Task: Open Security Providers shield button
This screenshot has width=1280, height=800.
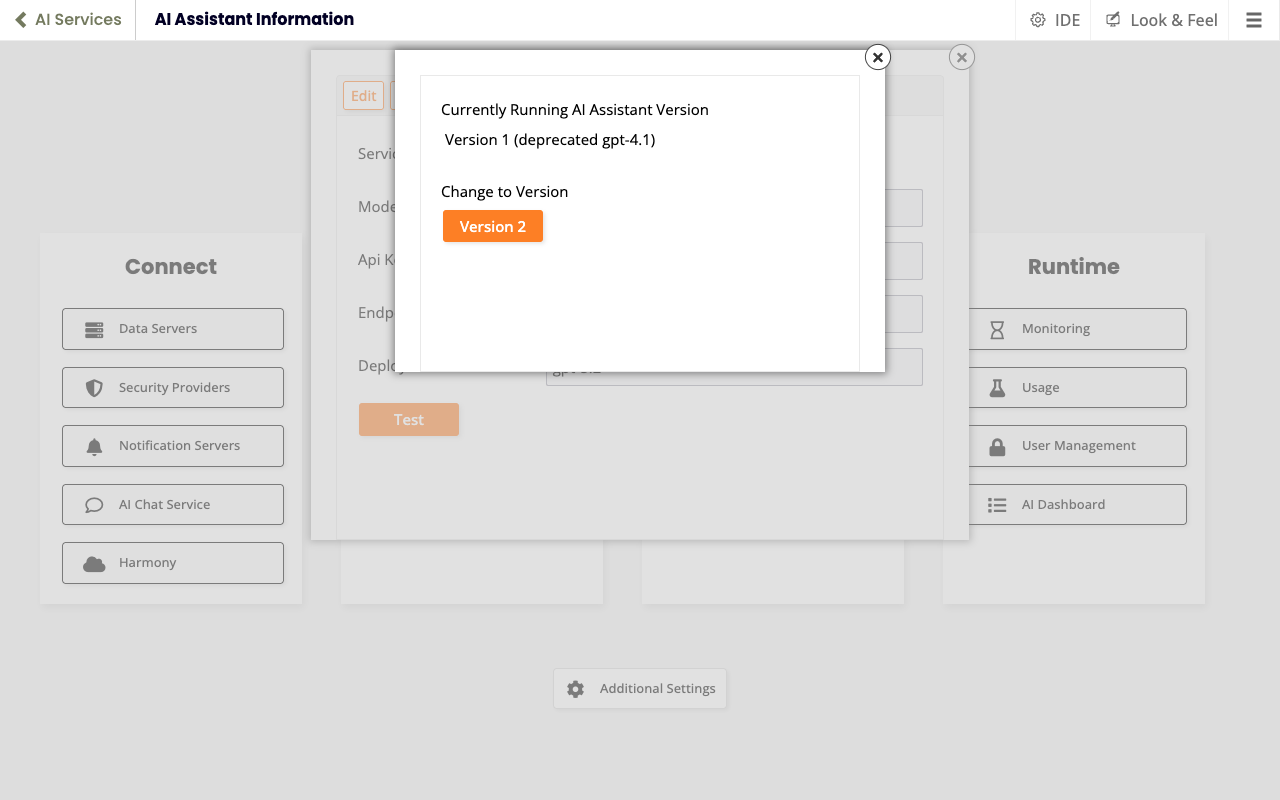Action: (172, 388)
